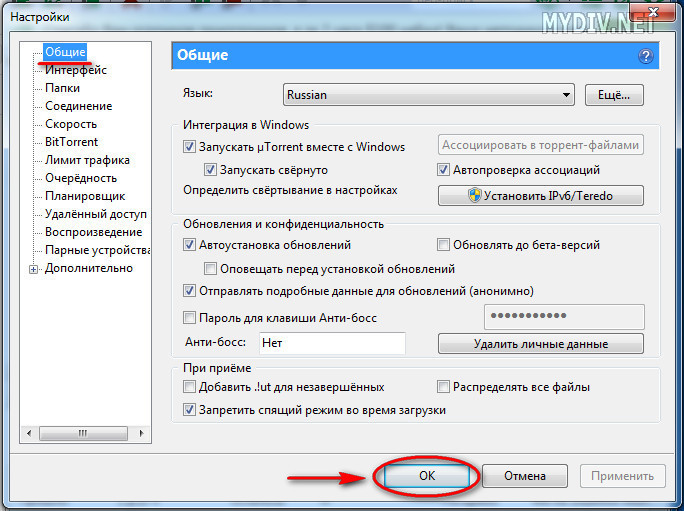Select the BitTorrent section
Screen dimensions: 684x511
72,142
